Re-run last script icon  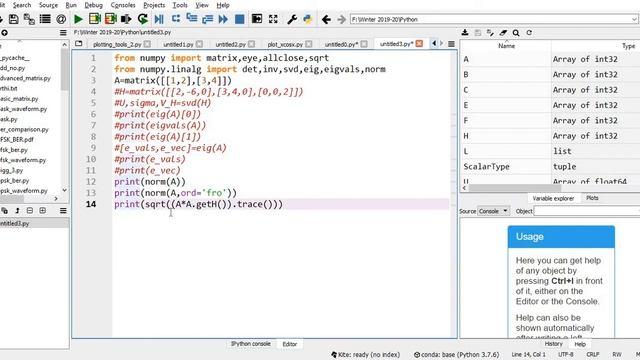point(142,19)
